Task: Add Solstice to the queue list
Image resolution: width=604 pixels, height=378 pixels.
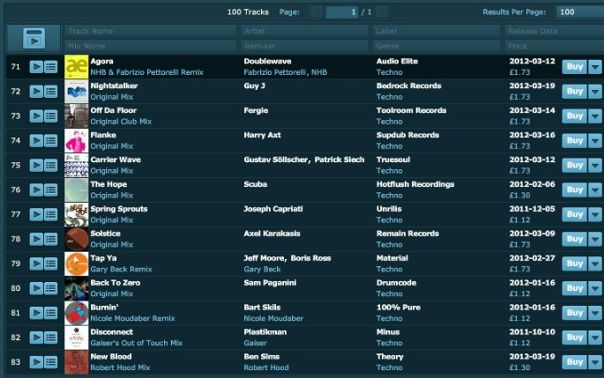Action: point(51,239)
